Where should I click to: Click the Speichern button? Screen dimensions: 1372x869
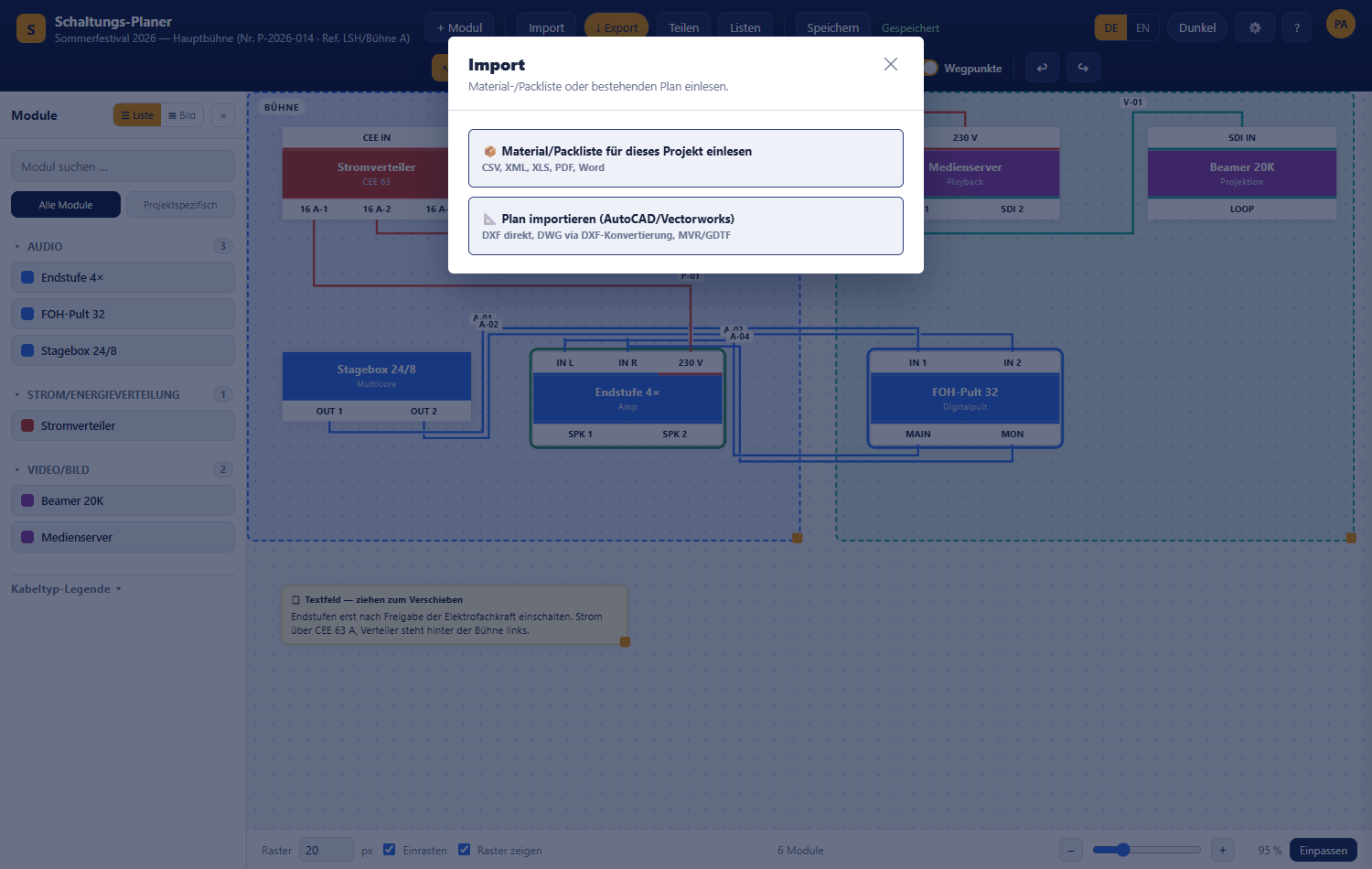pyautogui.click(x=833, y=27)
